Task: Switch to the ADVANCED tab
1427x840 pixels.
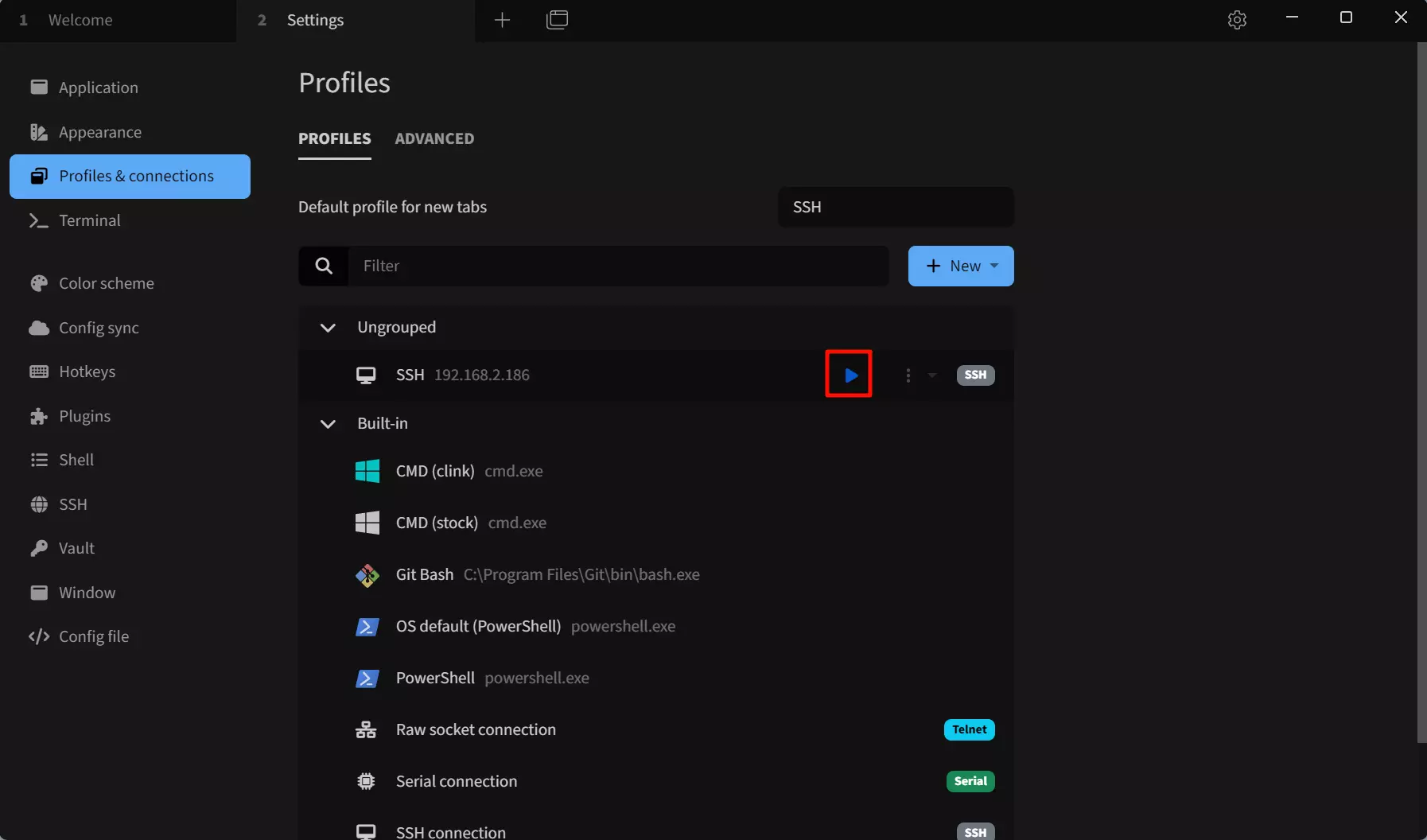Action: (x=434, y=138)
